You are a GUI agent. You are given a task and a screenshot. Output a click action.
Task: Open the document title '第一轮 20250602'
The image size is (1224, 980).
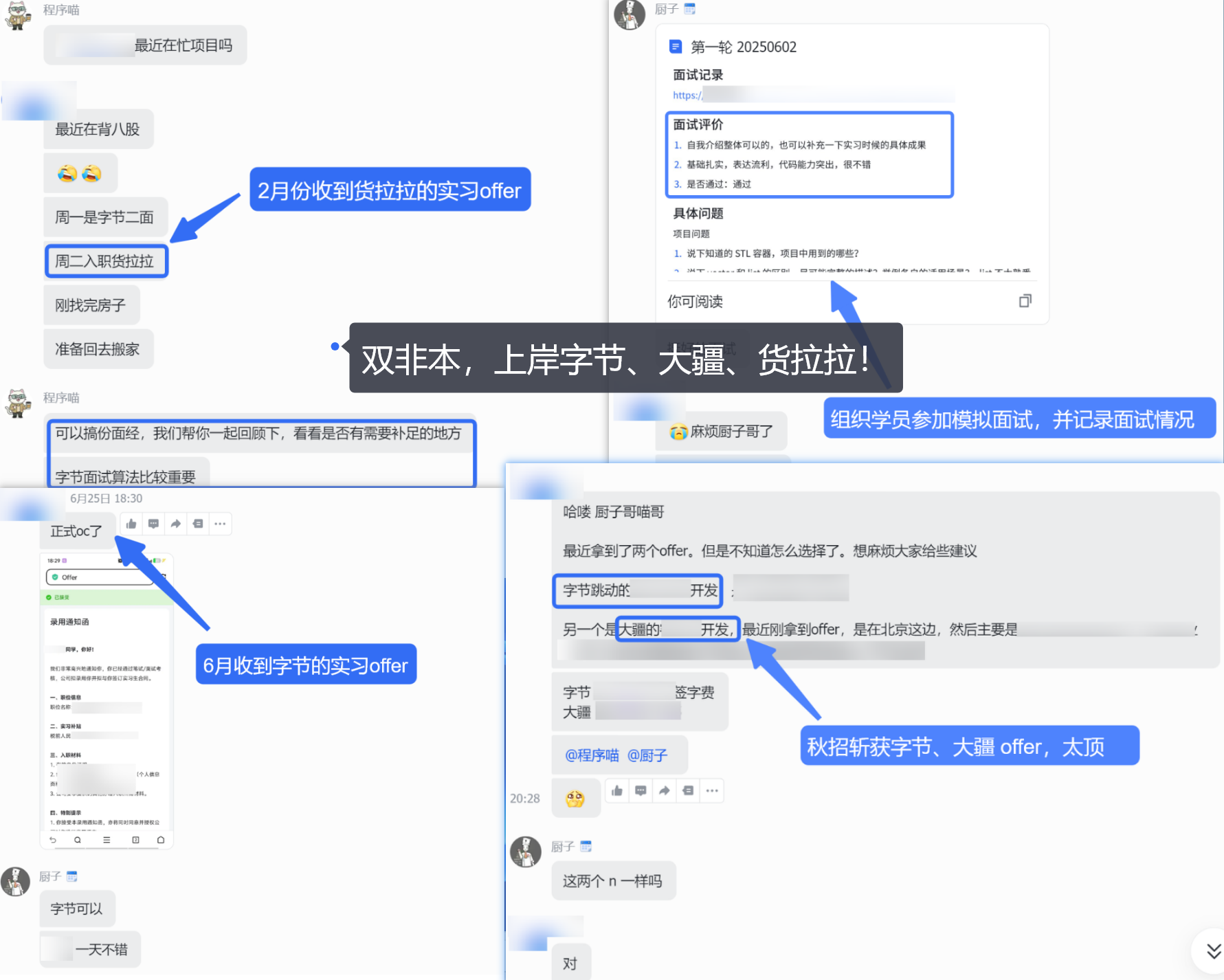pyautogui.click(x=744, y=47)
